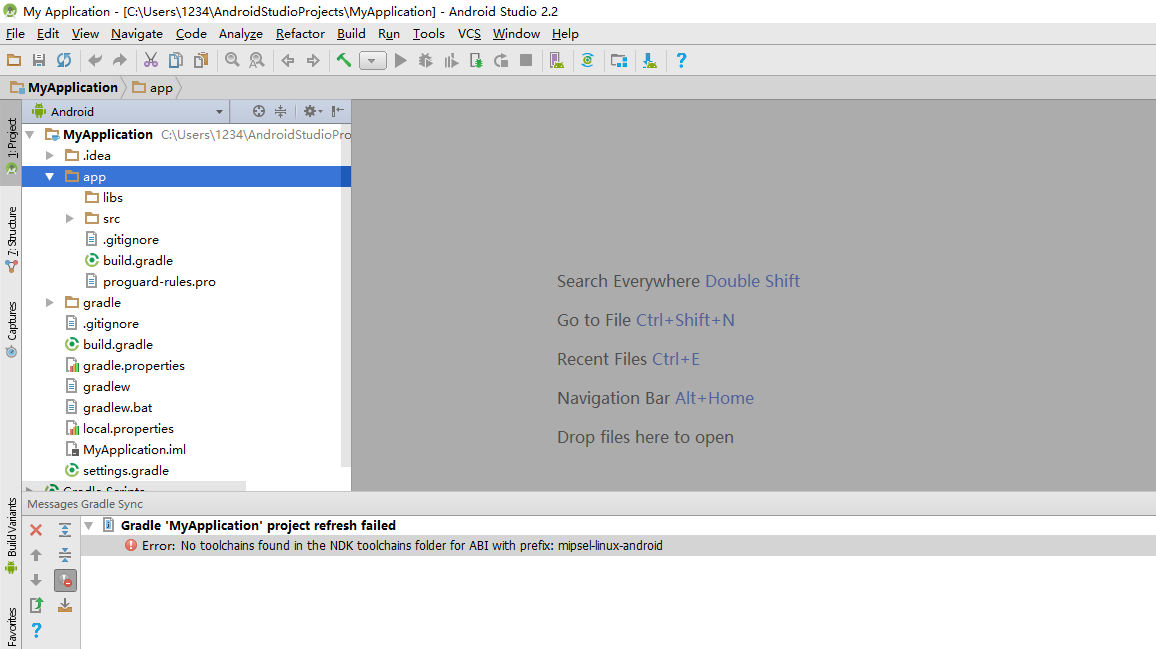The image size is (1156, 649).
Task: Click the Redo arrow icon
Action: (119, 60)
